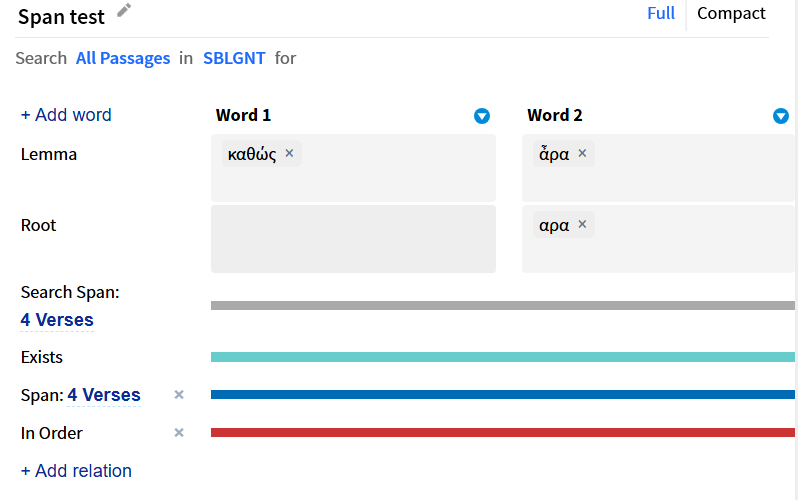Viewport: 798px width, 500px height.
Task: Select the gray Search Span bar
Action: click(503, 305)
